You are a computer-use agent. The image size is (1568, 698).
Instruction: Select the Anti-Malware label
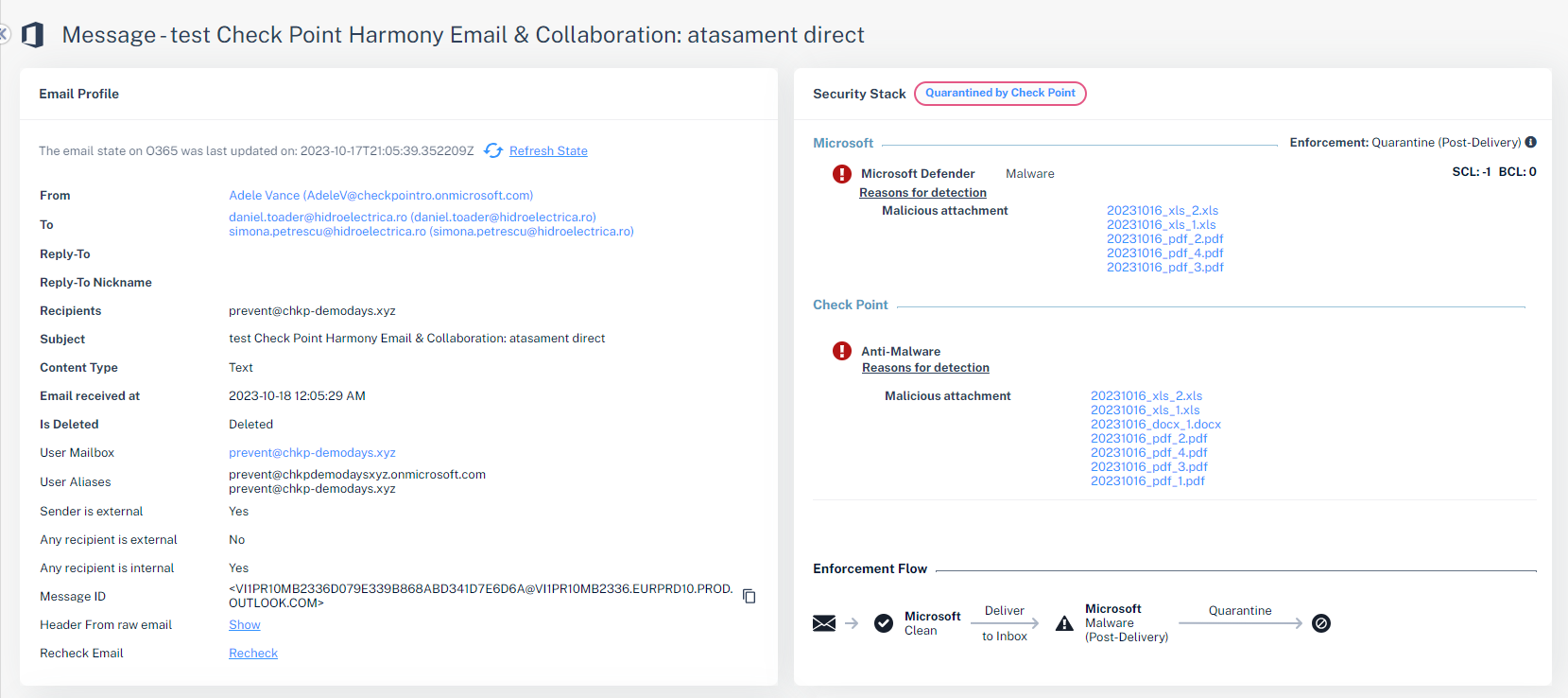(x=901, y=351)
